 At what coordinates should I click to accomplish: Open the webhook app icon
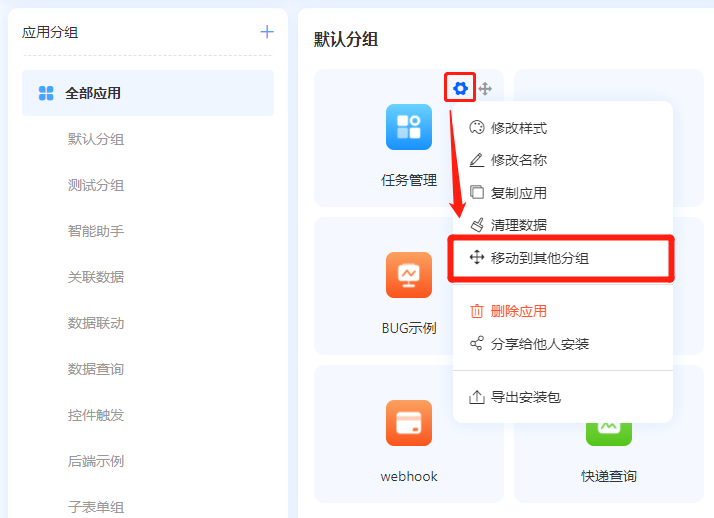click(409, 423)
